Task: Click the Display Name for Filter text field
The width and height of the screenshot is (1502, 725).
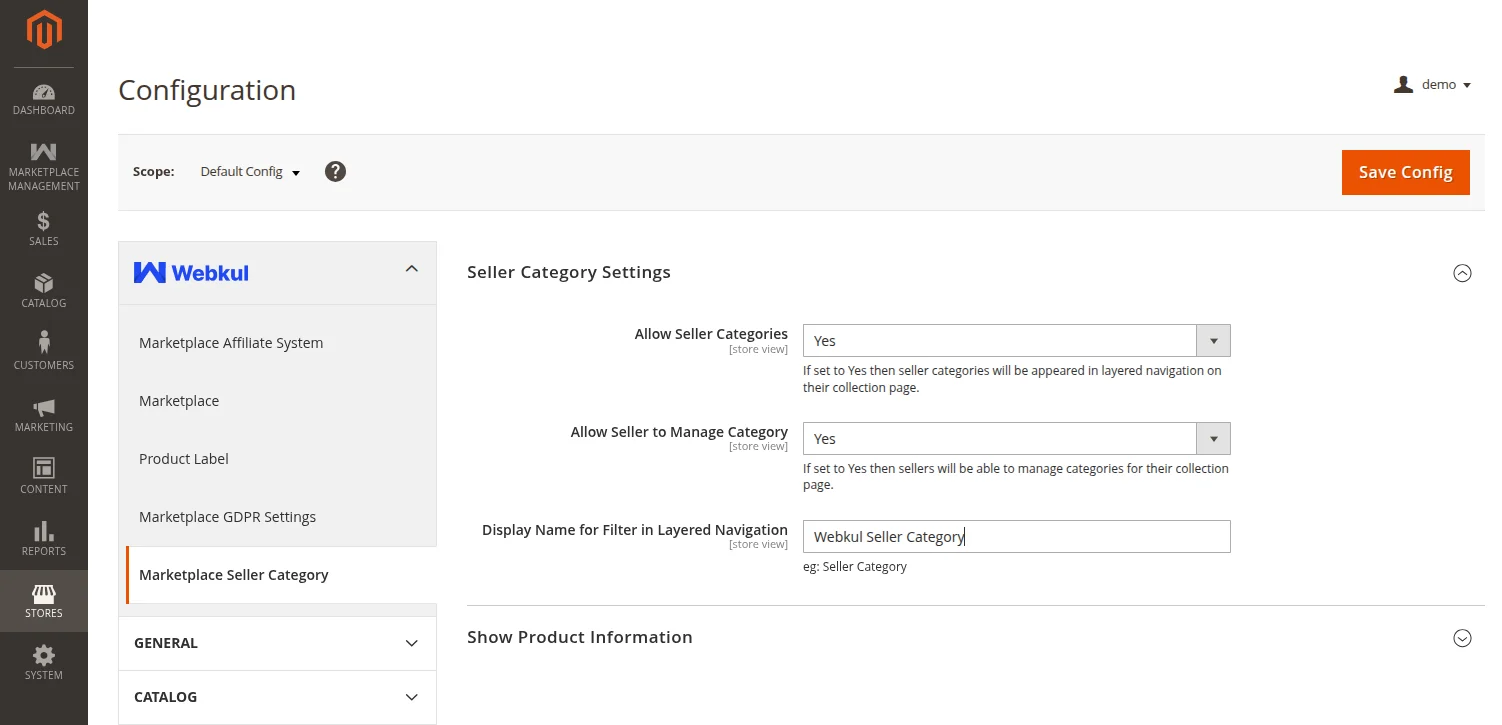Action: pos(1016,537)
